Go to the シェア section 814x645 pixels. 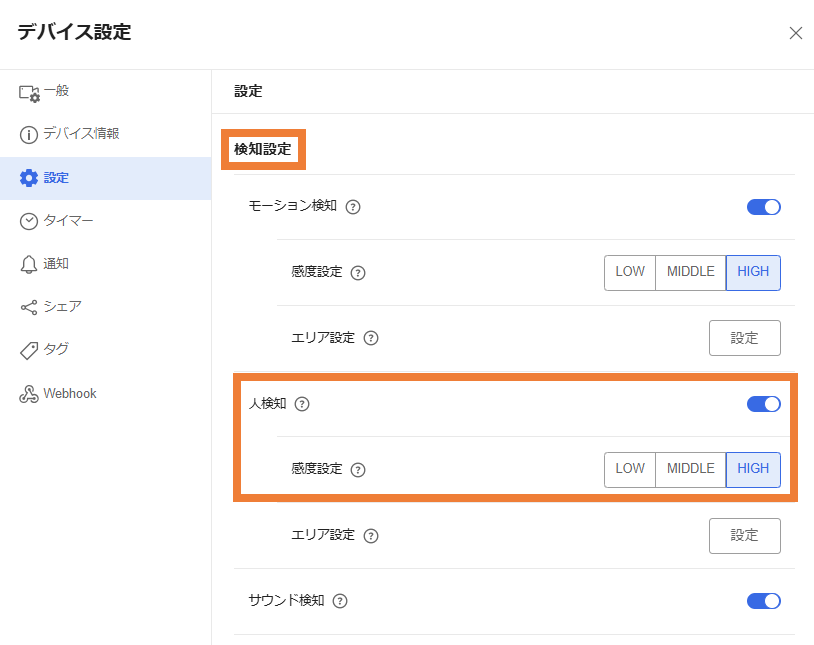62,307
